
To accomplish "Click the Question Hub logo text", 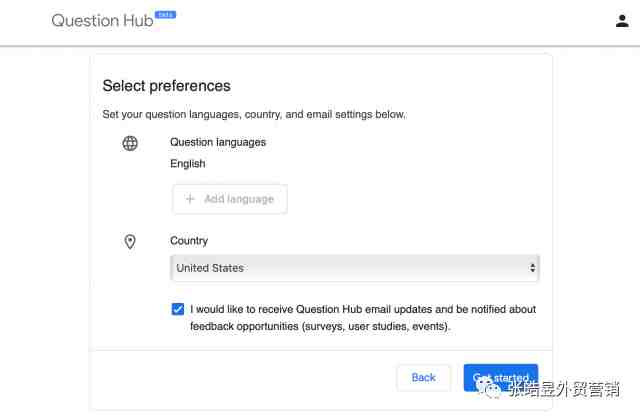I will click(102, 20).
